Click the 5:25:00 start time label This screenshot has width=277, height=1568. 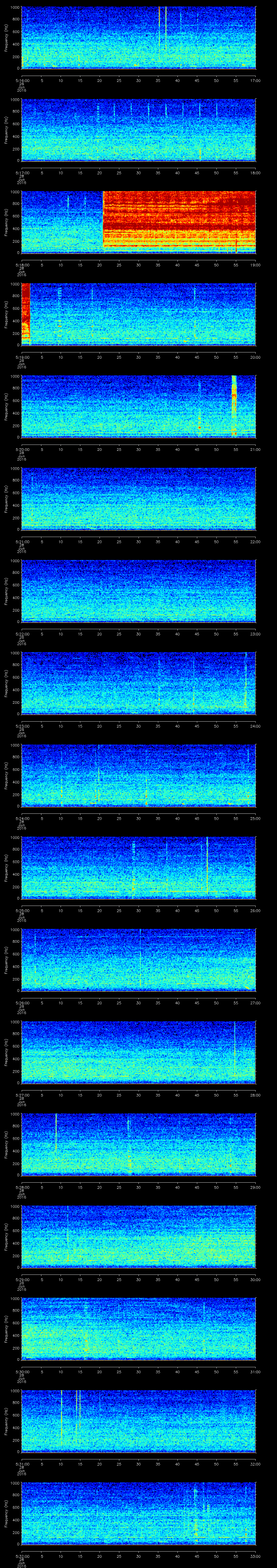pos(22,910)
